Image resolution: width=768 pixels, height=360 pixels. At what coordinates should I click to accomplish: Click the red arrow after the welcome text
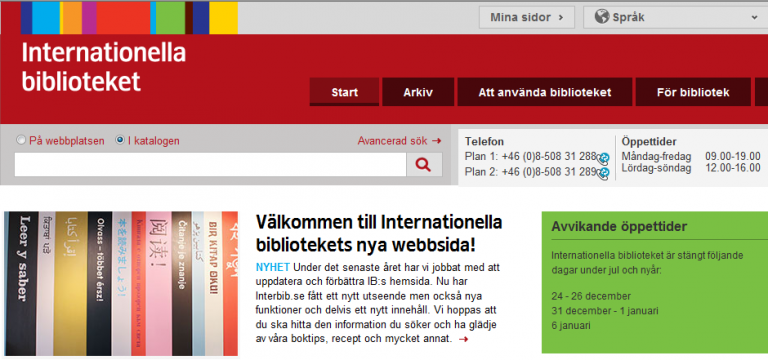(x=463, y=338)
